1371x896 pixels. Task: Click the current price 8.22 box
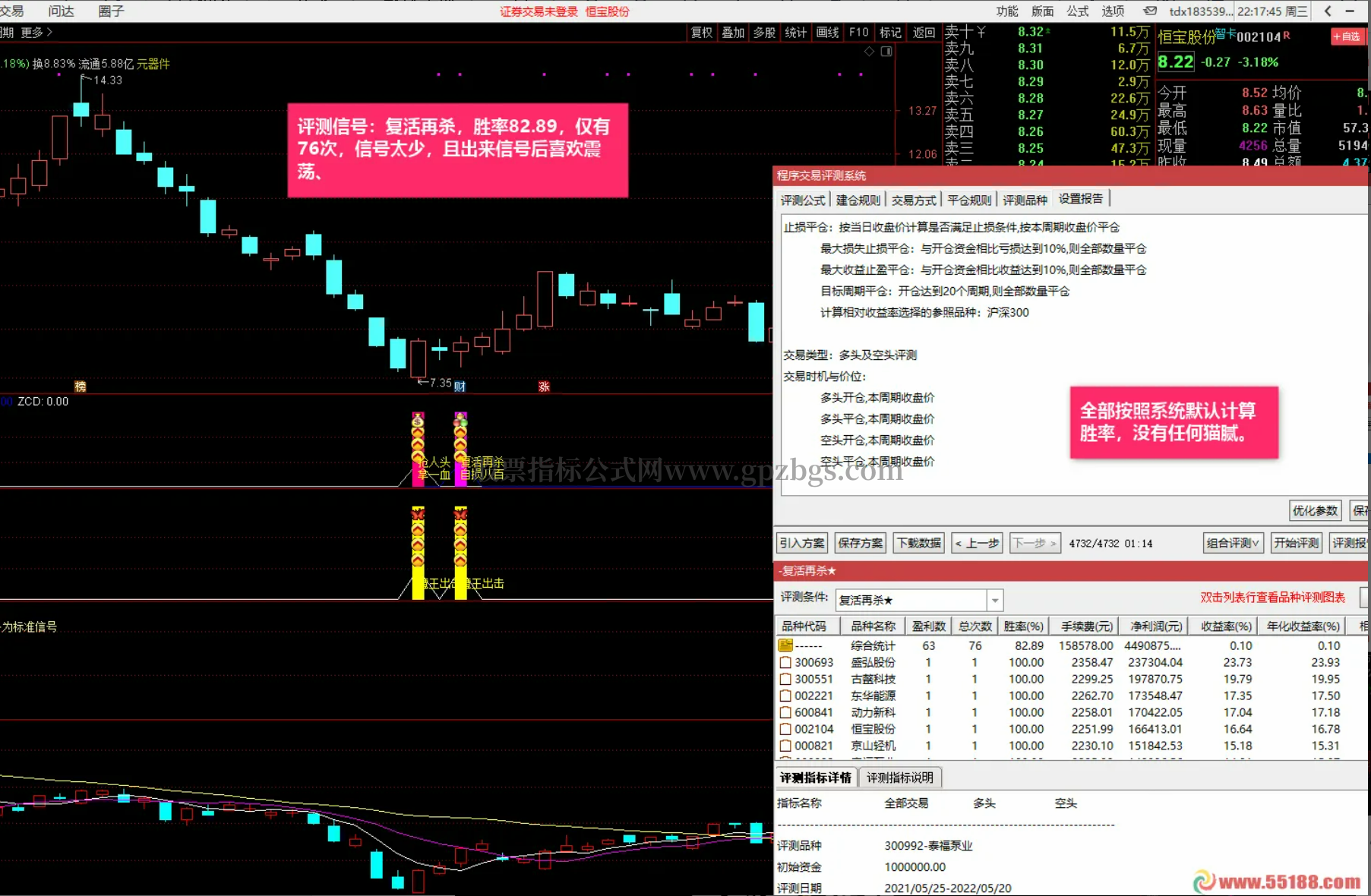tap(1176, 62)
